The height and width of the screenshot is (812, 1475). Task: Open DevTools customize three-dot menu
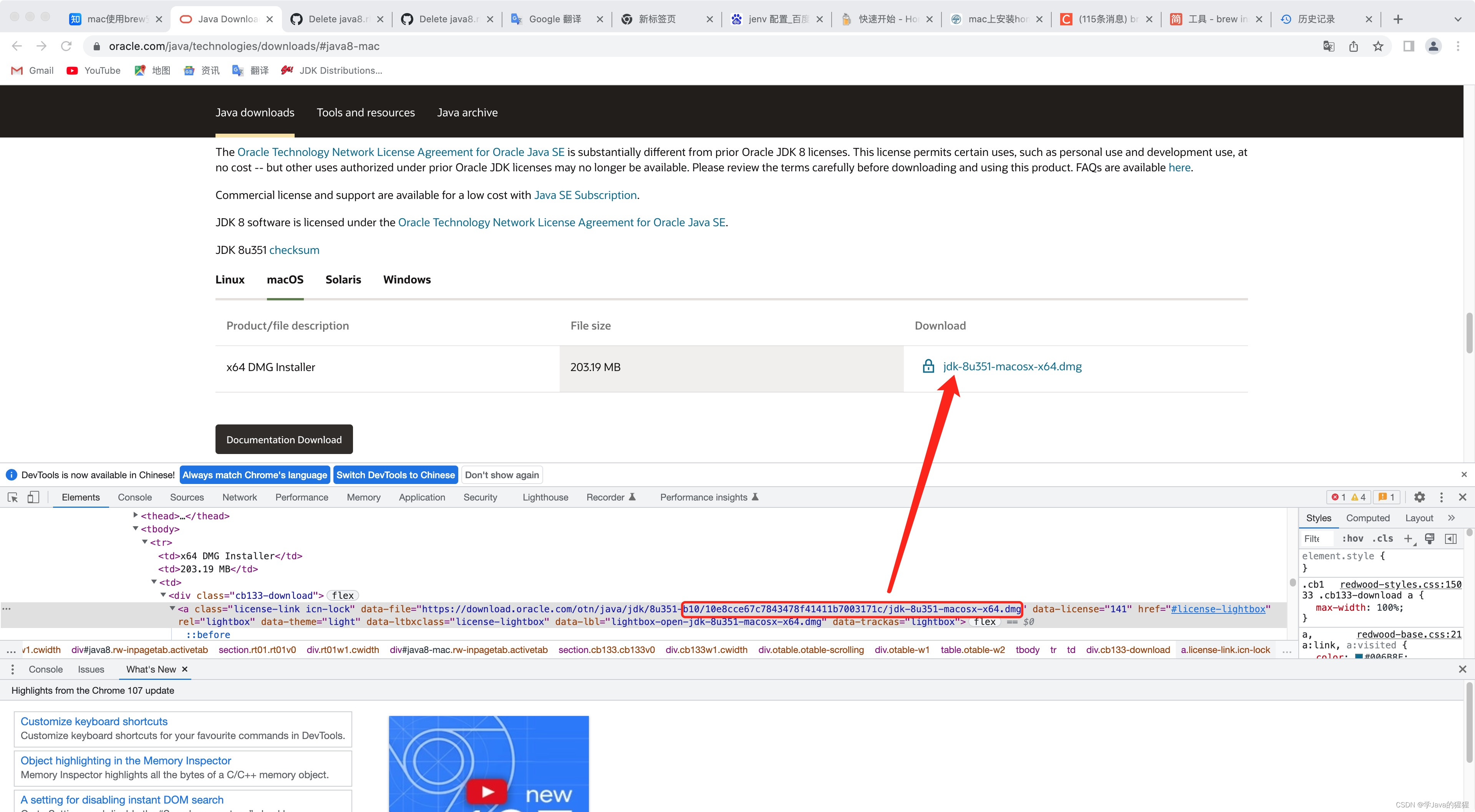coord(1441,497)
